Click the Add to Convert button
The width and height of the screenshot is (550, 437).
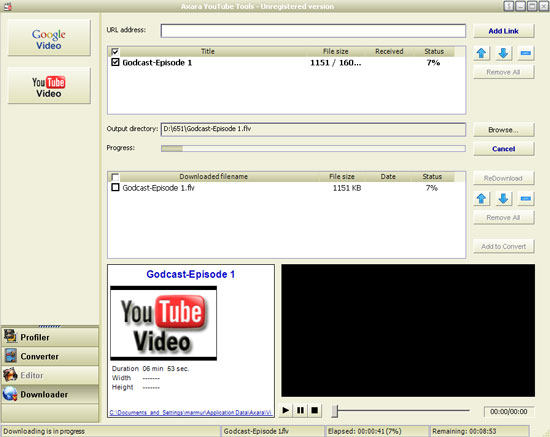503,246
